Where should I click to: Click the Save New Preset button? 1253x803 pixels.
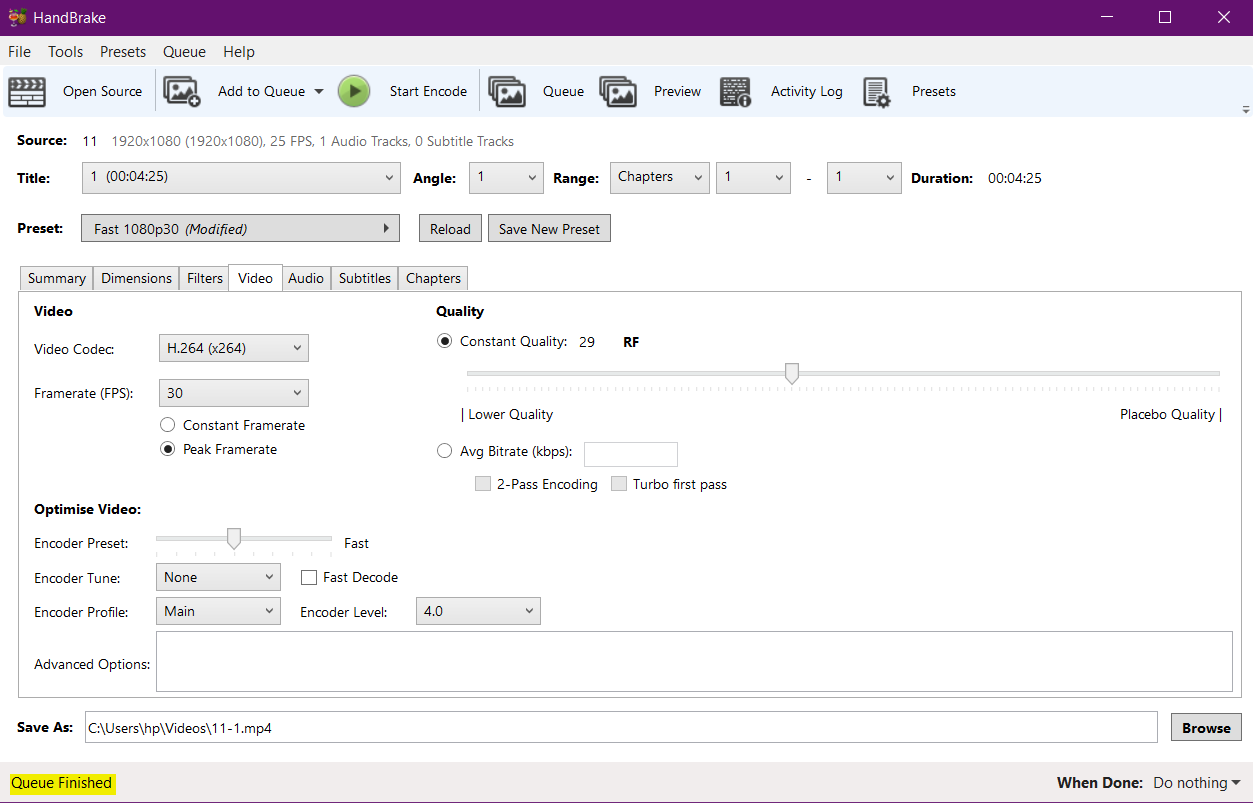549,229
